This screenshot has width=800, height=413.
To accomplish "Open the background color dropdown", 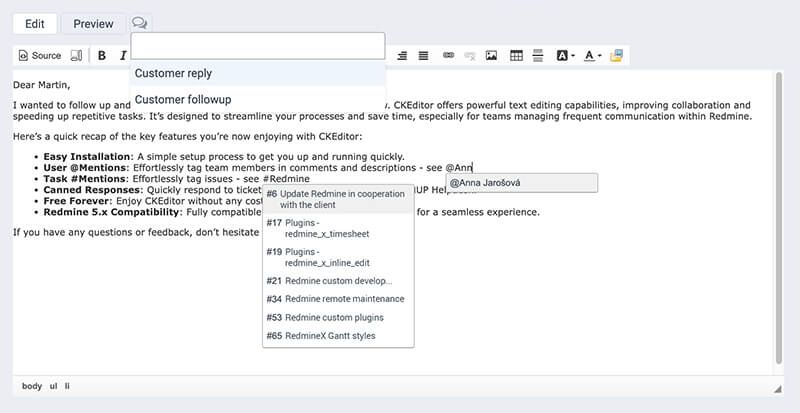I will point(565,56).
